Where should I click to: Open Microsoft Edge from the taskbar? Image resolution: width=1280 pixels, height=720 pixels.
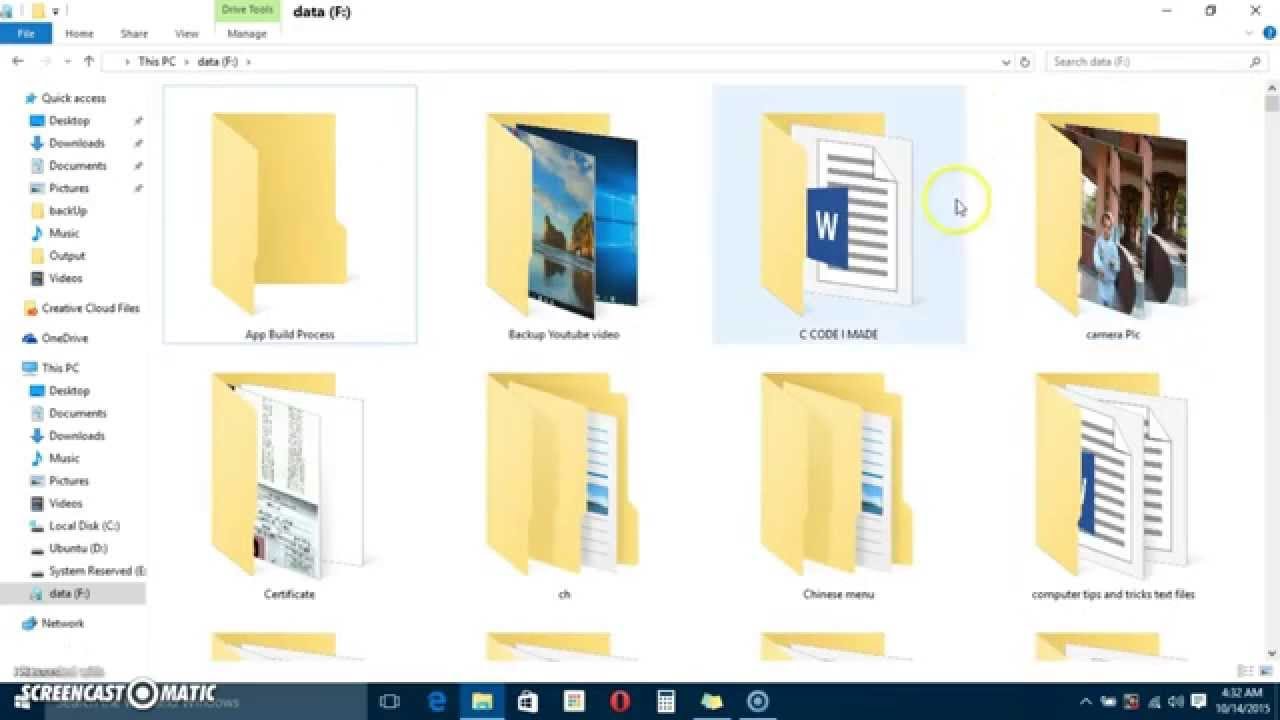tap(435, 702)
